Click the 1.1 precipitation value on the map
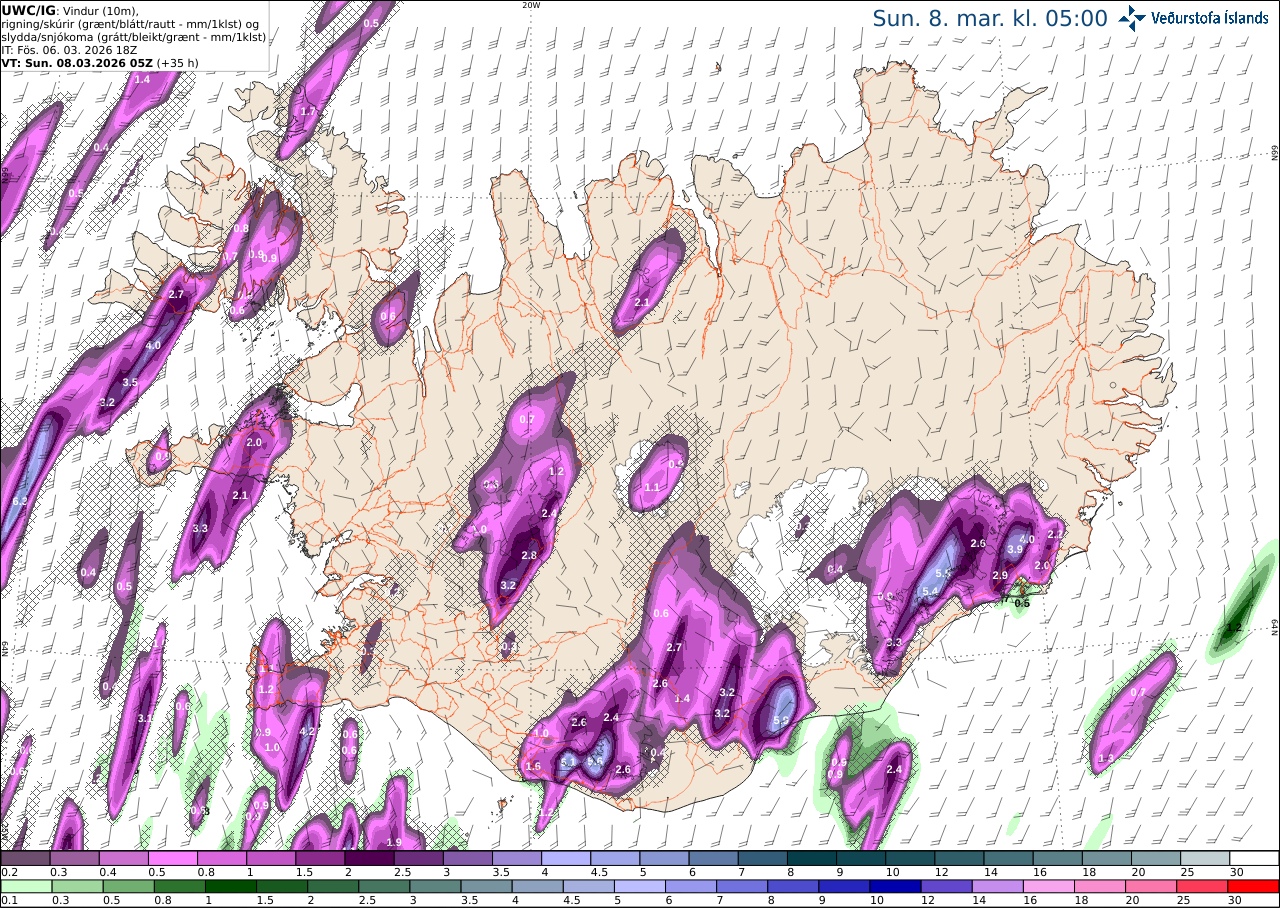Viewport: 1280px width, 908px height. (x=653, y=488)
